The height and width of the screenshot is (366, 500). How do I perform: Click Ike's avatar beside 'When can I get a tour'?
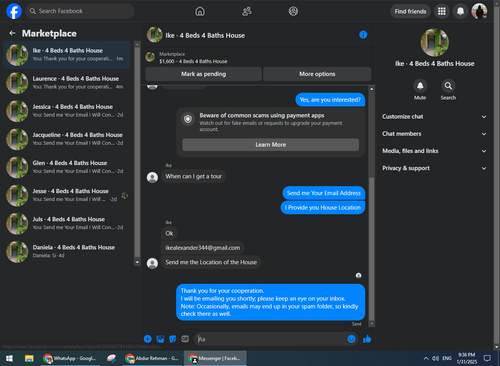pyautogui.click(x=152, y=177)
